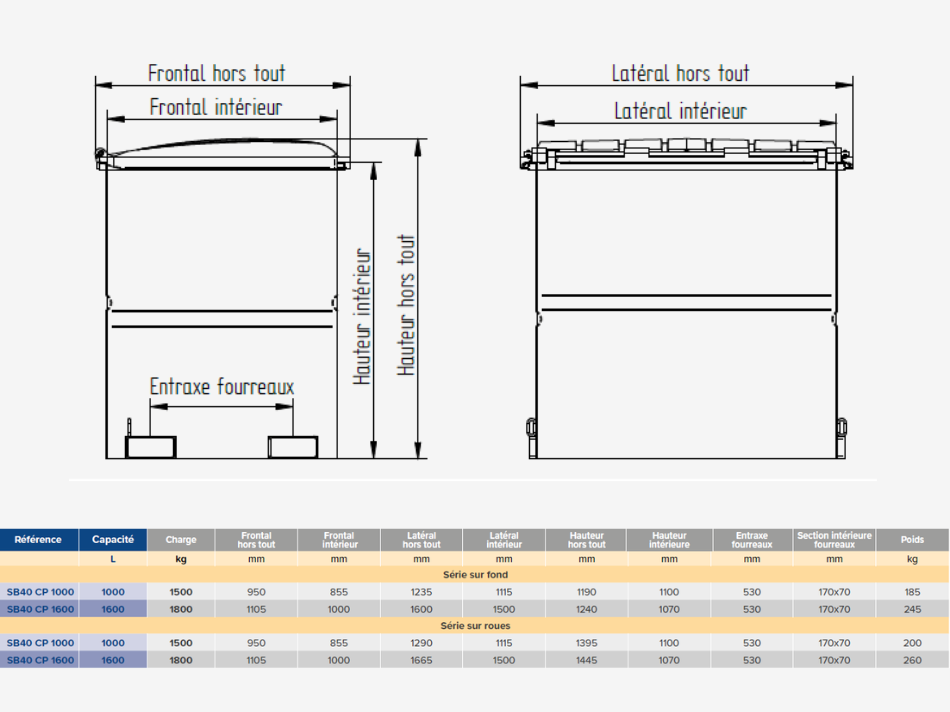Select the Série sur roues section row
This screenshot has height=712, width=950.
475,626
